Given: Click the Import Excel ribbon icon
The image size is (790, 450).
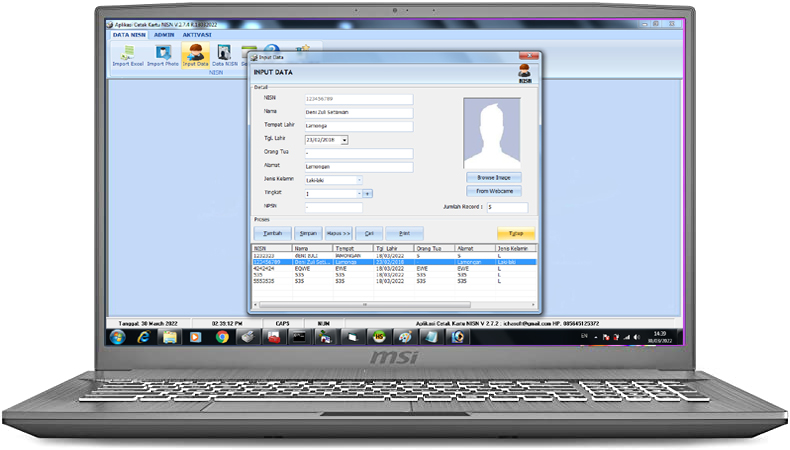Looking at the screenshot, I should 128,54.
